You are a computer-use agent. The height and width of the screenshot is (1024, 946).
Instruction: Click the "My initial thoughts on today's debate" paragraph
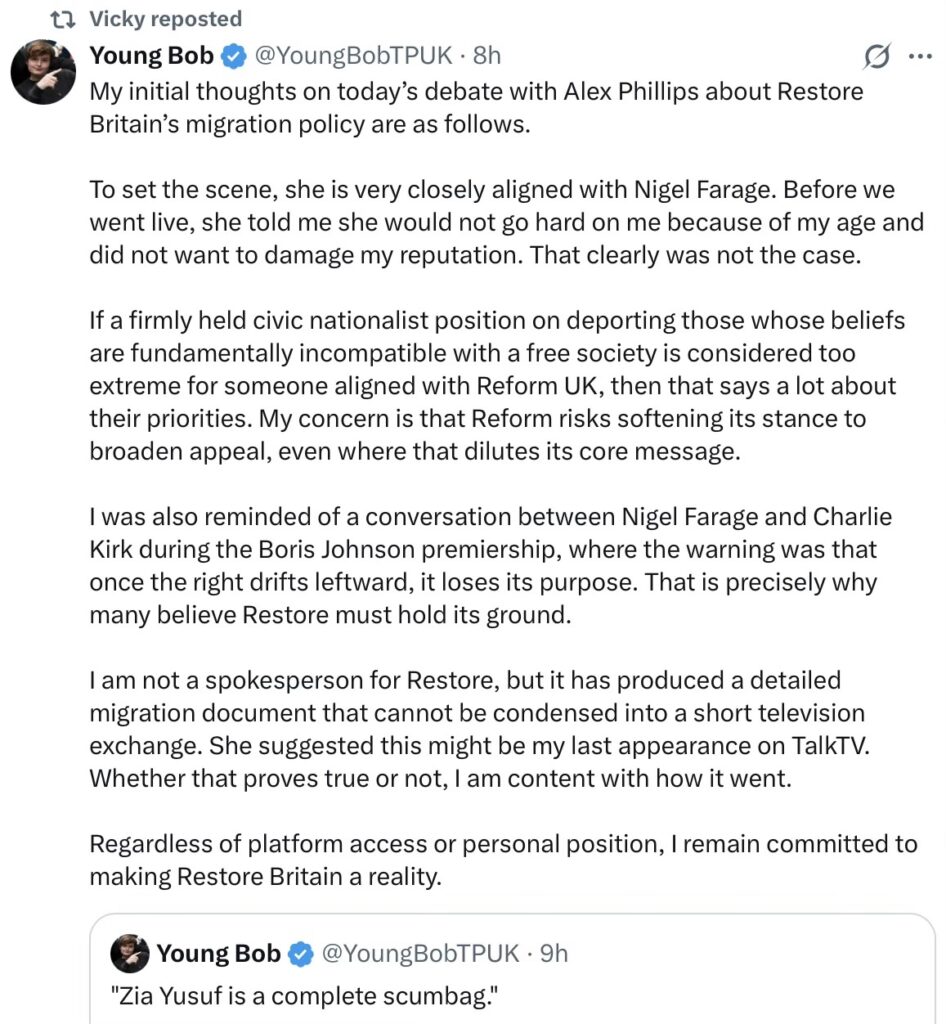tap(476, 108)
